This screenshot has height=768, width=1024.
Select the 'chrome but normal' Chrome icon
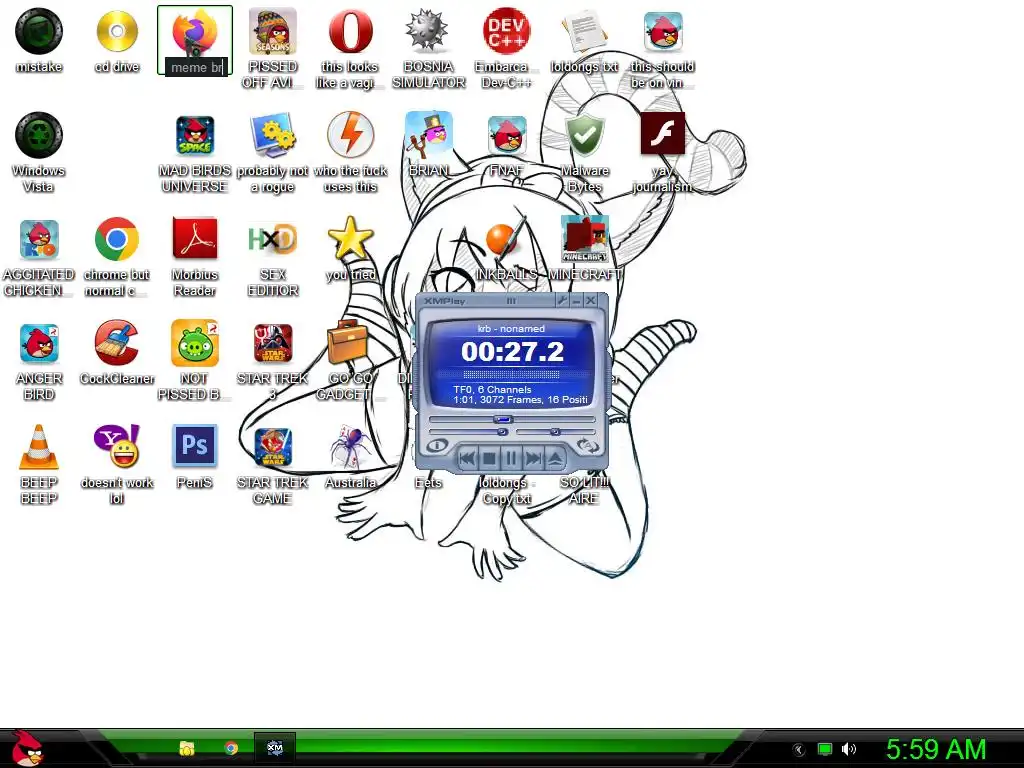coord(117,239)
